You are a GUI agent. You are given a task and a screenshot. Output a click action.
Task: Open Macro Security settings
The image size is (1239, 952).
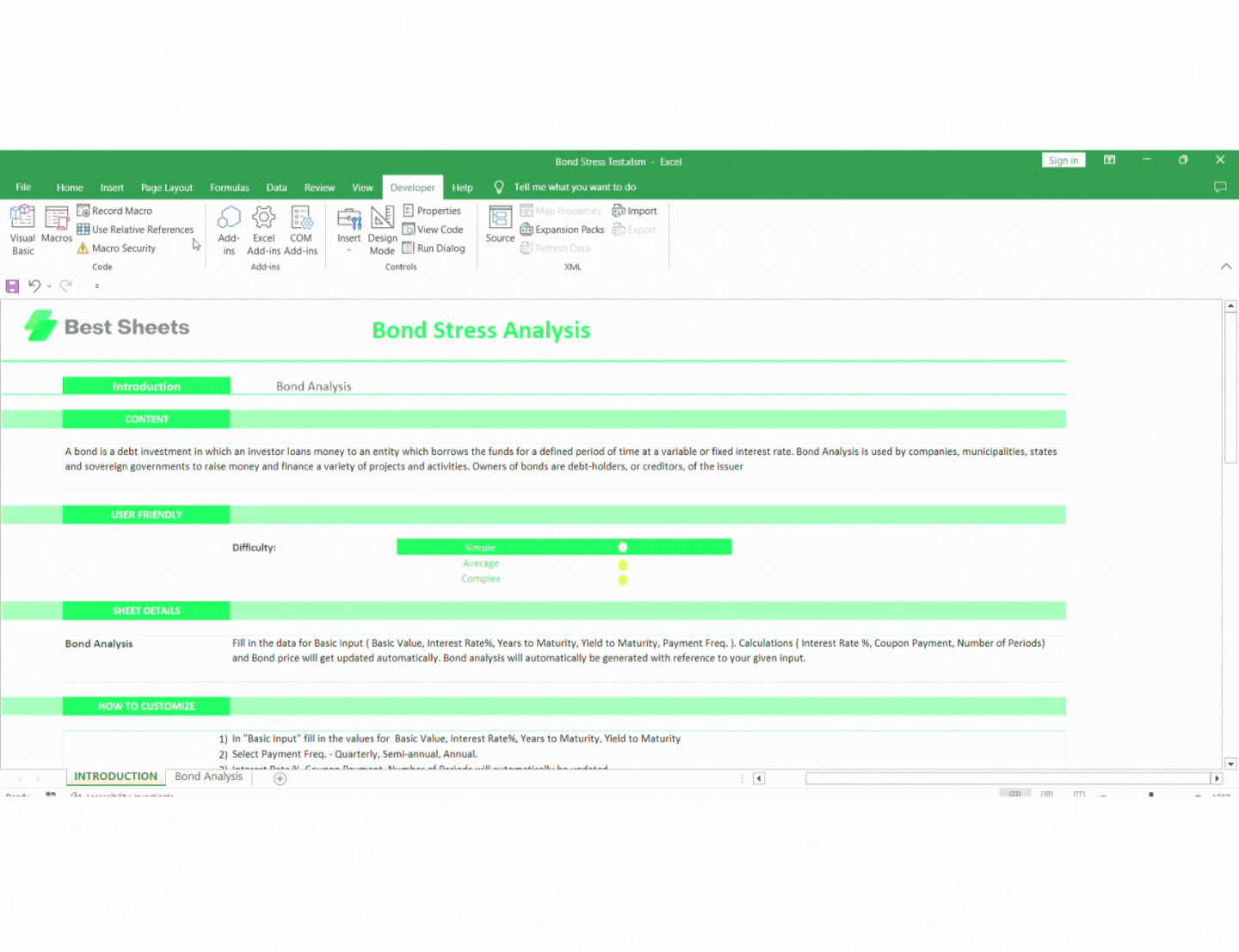116,249
